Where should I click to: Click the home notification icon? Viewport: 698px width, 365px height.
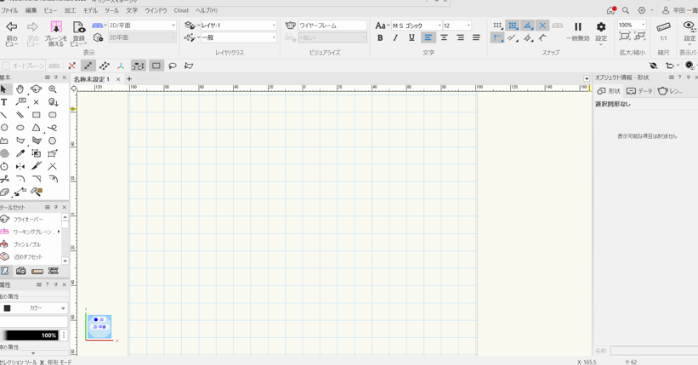[611, 10]
